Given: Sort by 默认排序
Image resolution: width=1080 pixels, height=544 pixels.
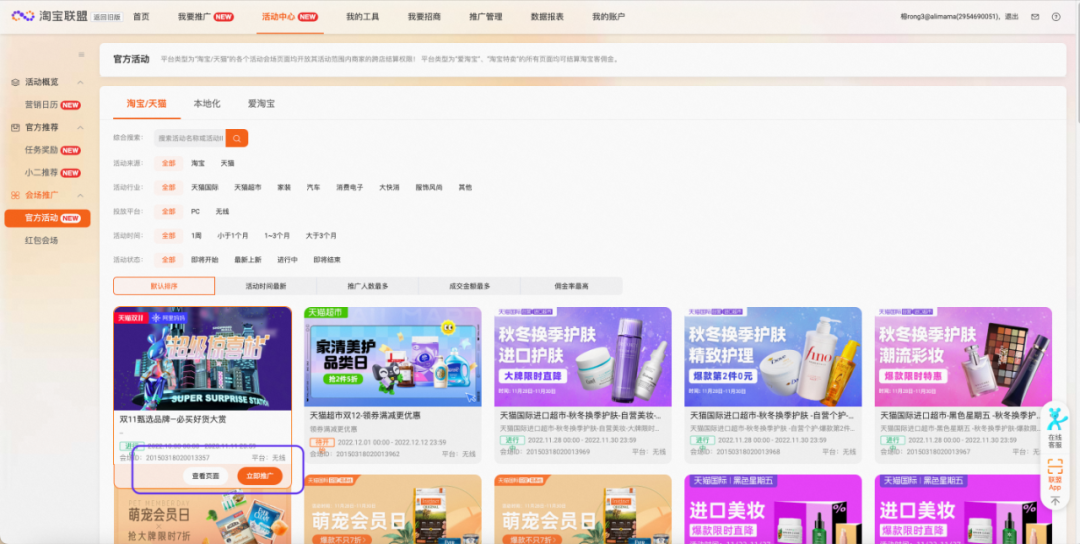Looking at the screenshot, I should point(164,286).
